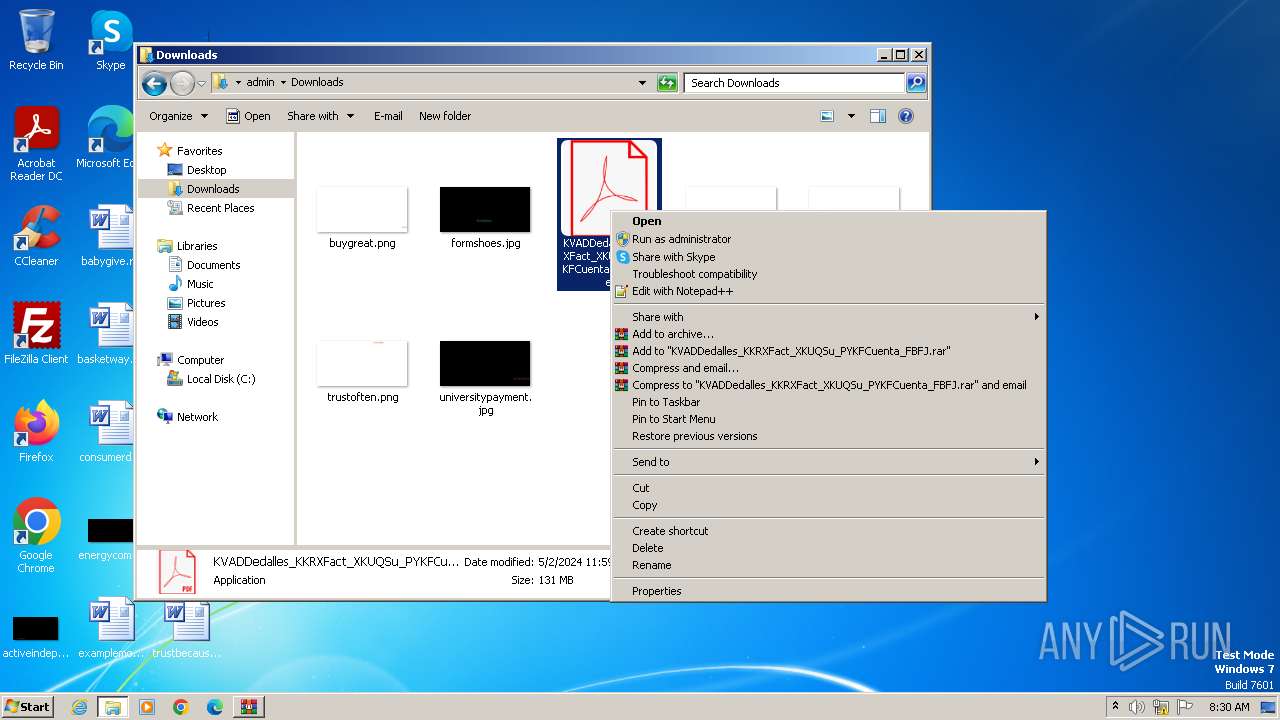Choose Pin to Start Menu
Viewport: 1280px width, 720px height.
click(828, 419)
